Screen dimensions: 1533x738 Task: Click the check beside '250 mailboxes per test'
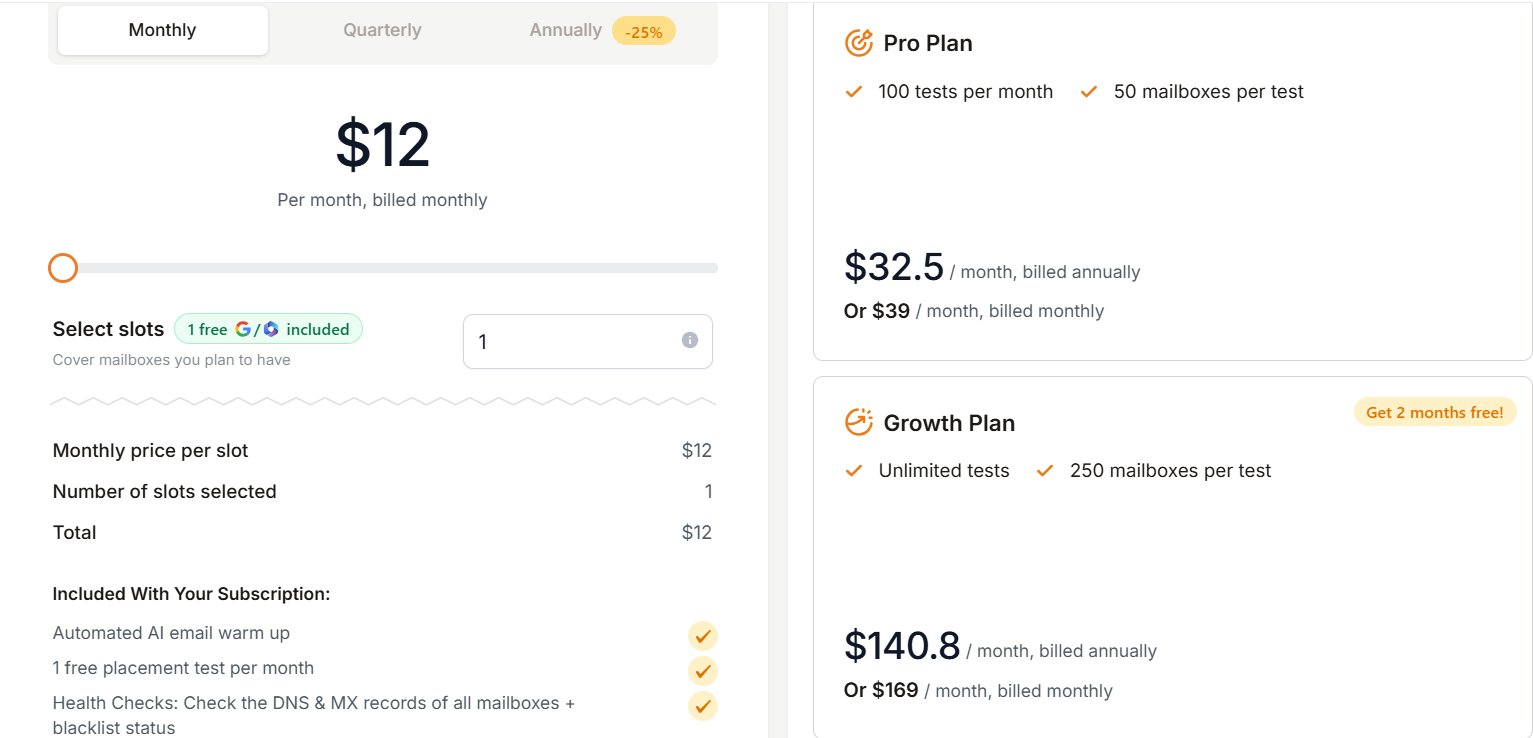(x=1044, y=470)
